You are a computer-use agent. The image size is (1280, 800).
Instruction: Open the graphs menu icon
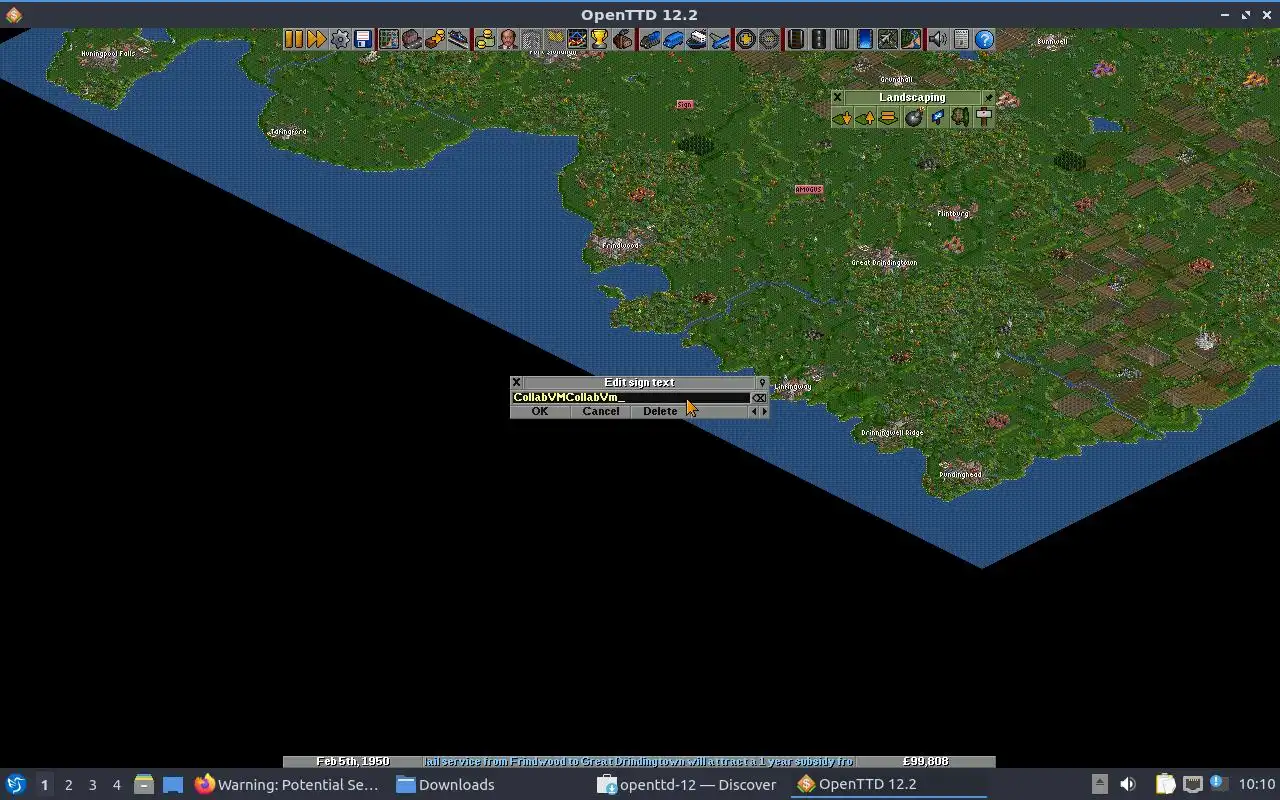click(577, 39)
